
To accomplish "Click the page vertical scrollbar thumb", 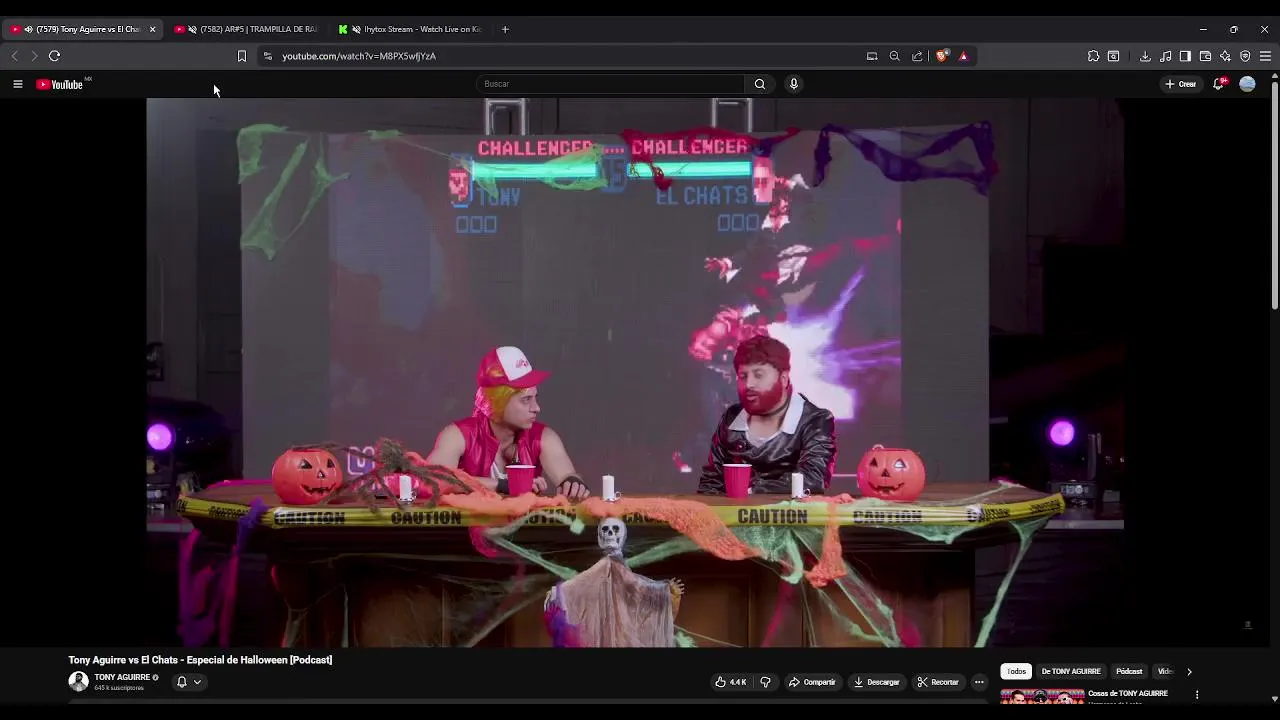I will click(1274, 195).
